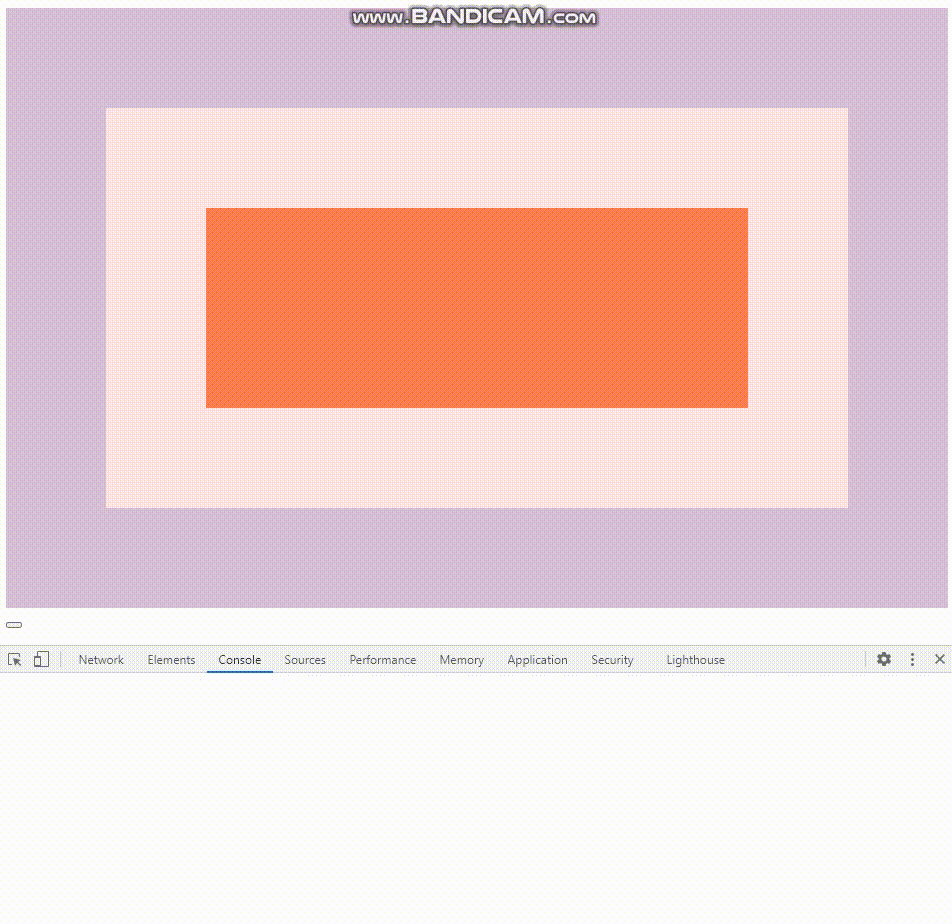Open the Lighthouse tab

695,660
